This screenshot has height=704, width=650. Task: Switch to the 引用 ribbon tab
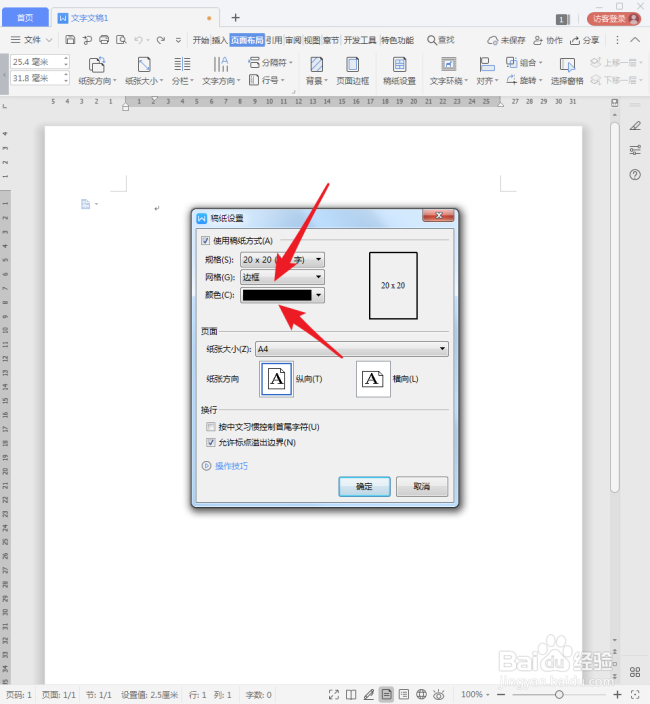(274, 40)
